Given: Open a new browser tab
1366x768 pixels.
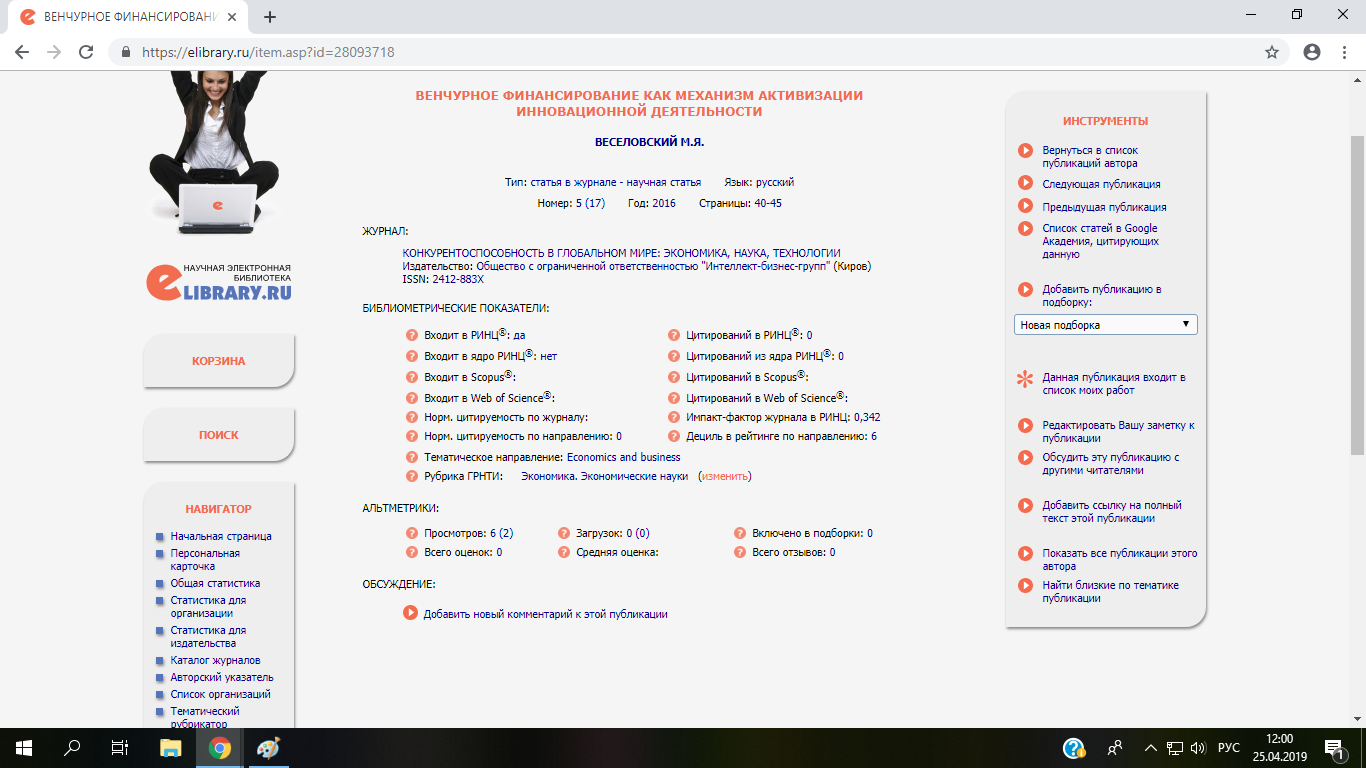Looking at the screenshot, I should (x=270, y=17).
